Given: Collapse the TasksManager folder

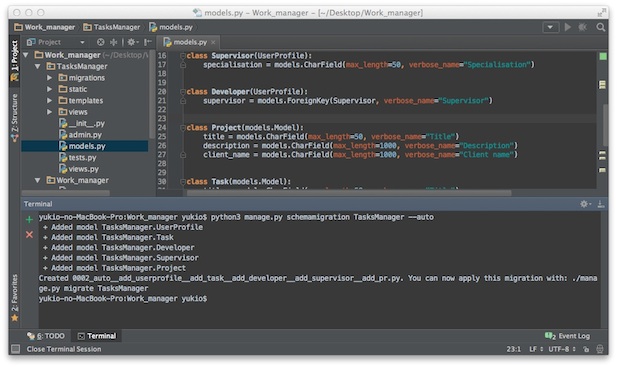Looking at the screenshot, I should click(38, 66).
